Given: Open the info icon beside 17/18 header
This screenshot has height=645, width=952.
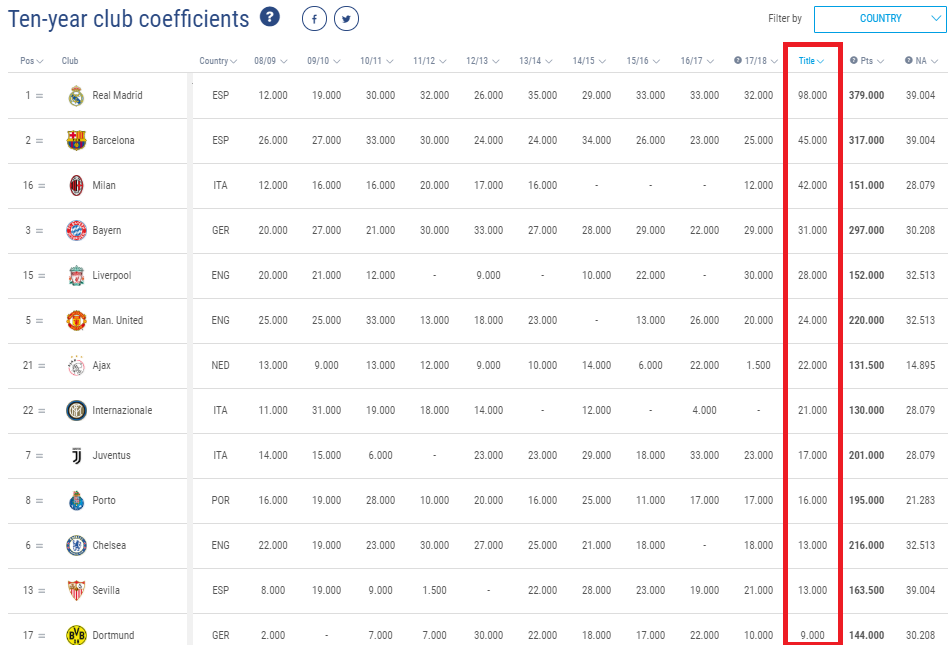Looking at the screenshot, I should point(736,61).
